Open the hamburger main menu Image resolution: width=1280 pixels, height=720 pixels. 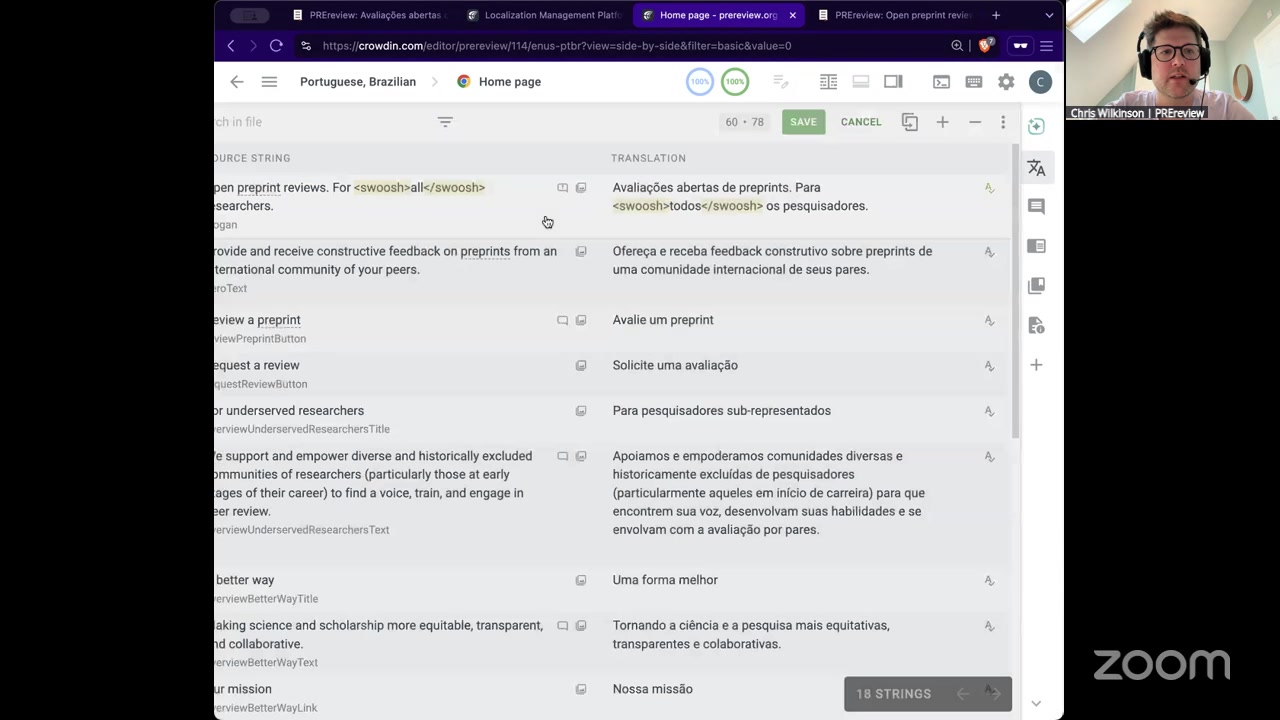269,82
